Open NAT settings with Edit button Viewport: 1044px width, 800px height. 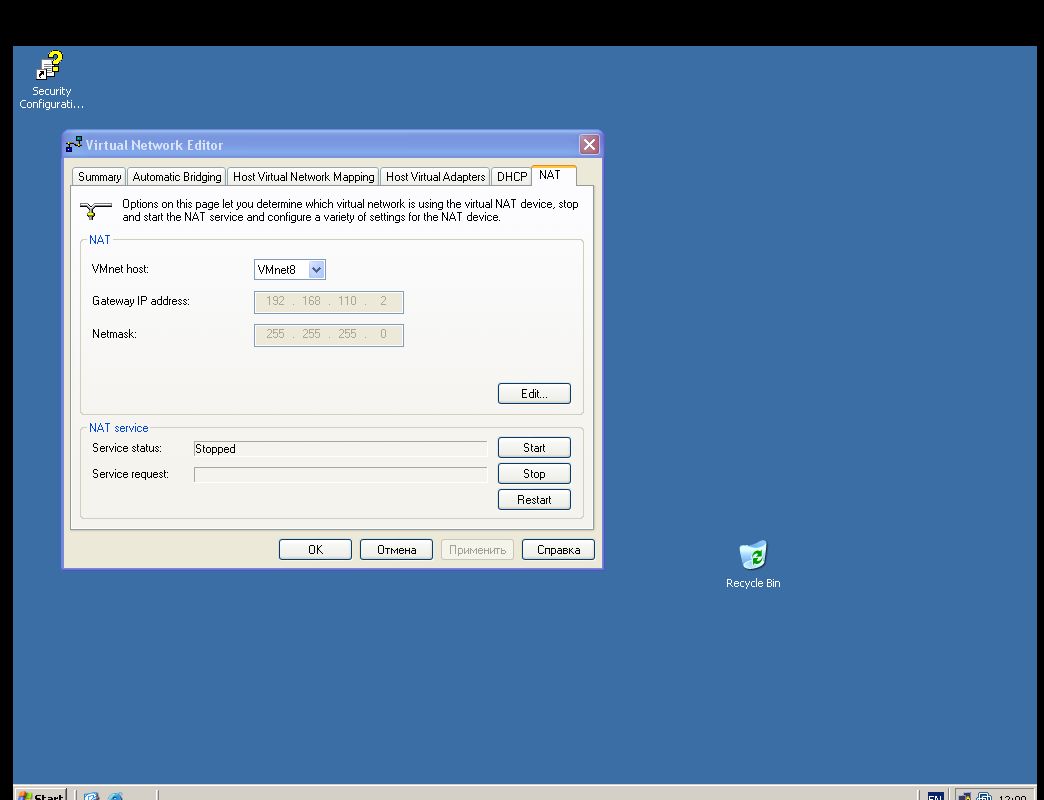click(x=534, y=393)
